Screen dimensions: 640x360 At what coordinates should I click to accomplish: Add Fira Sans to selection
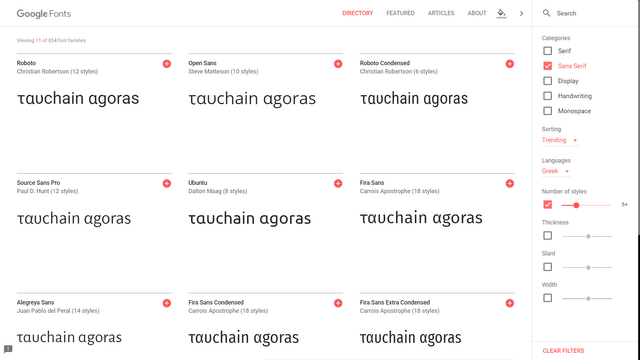[x=509, y=183]
